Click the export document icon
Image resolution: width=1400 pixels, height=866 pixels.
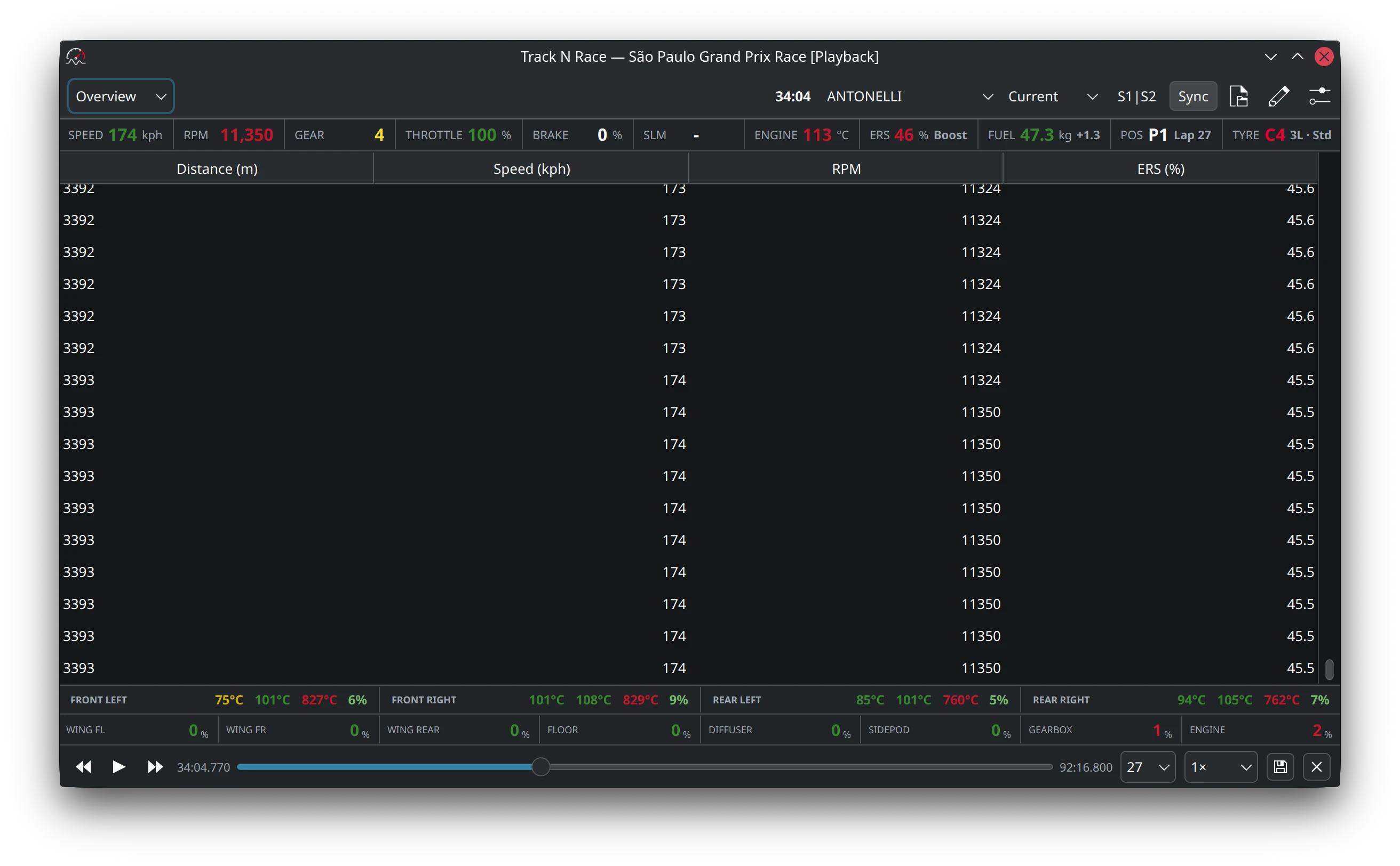click(x=1238, y=96)
